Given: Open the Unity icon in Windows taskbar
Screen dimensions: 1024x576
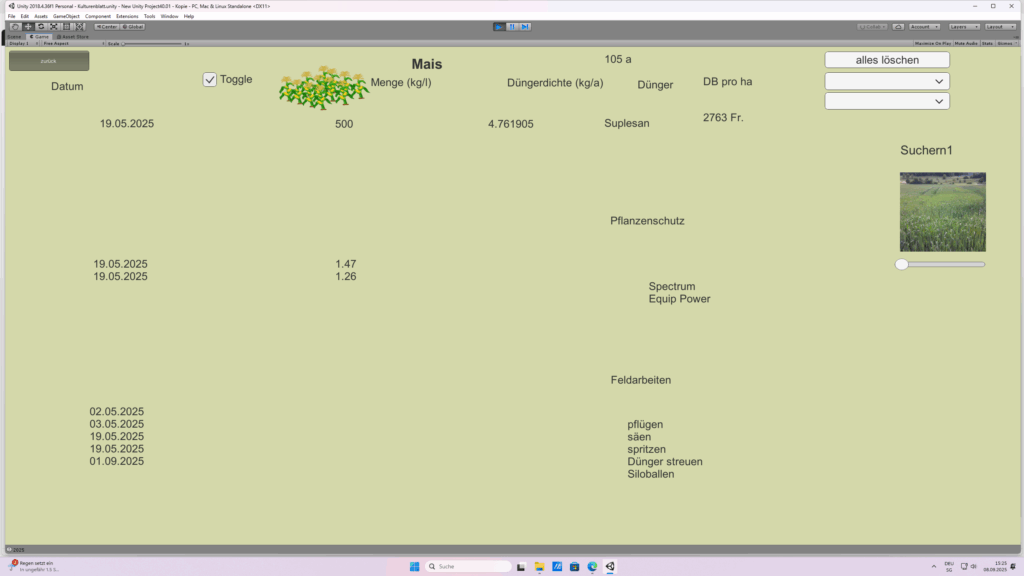Looking at the screenshot, I should (610, 566).
